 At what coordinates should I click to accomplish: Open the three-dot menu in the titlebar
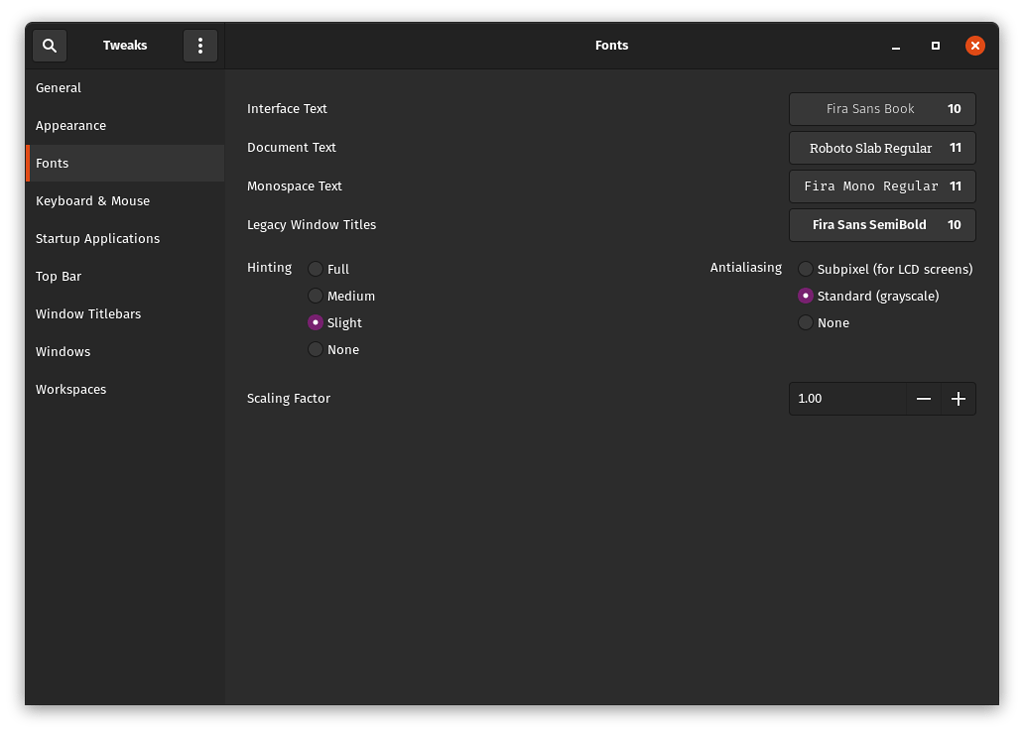point(200,45)
